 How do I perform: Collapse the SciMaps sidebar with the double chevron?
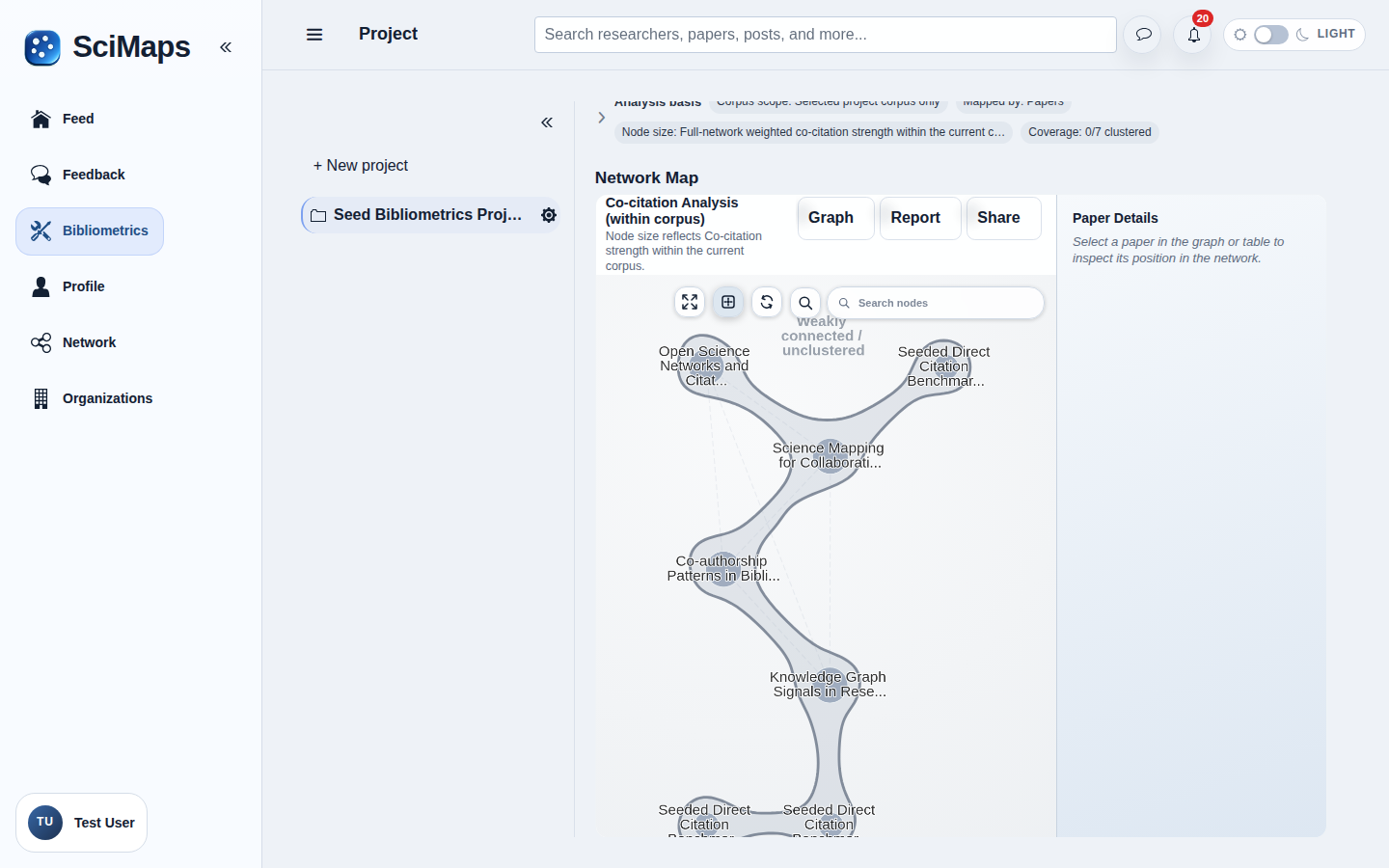pos(226,47)
